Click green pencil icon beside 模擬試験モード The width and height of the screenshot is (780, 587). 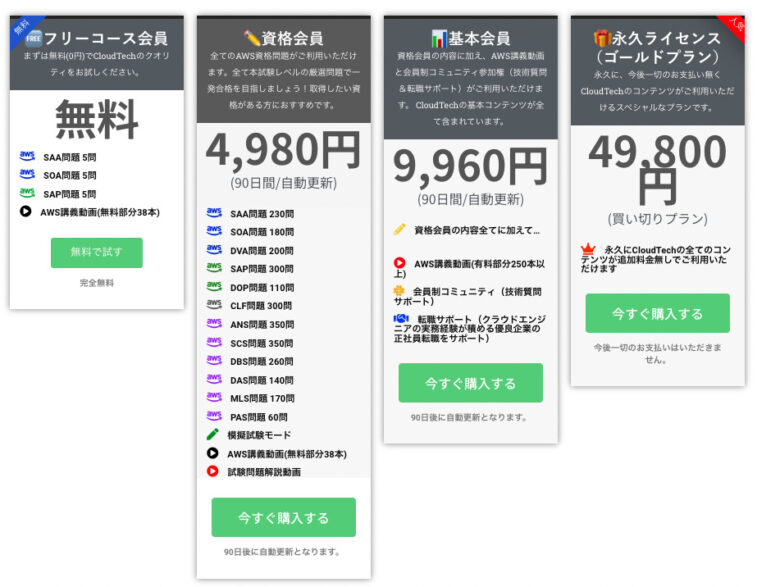click(x=212, y=434)
